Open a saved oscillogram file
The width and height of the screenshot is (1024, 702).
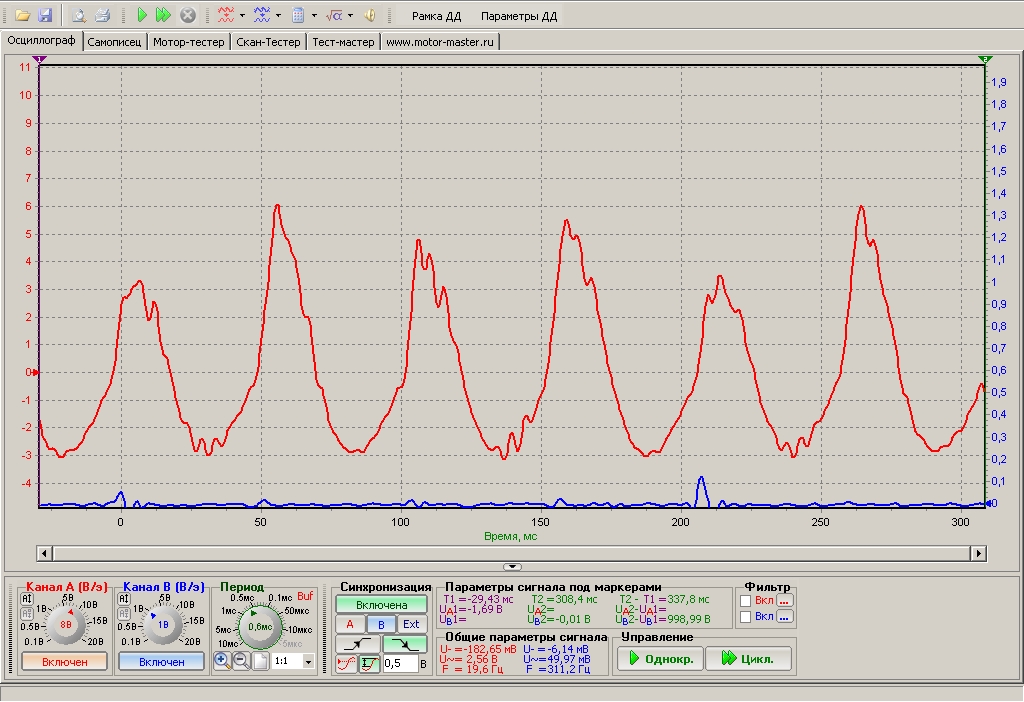click(x=23, y=15)
